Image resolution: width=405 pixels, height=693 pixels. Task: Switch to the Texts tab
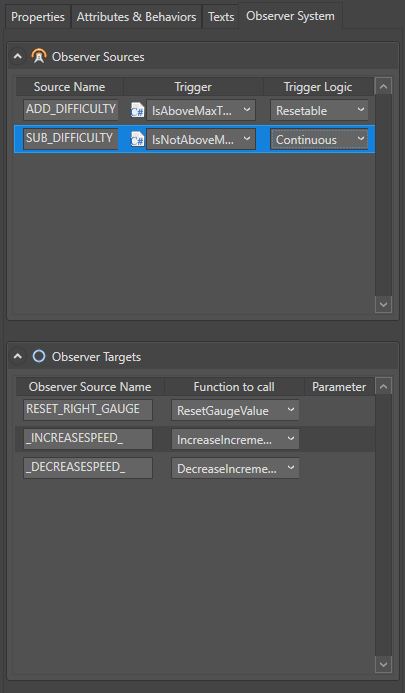click(x=221, y=17)
